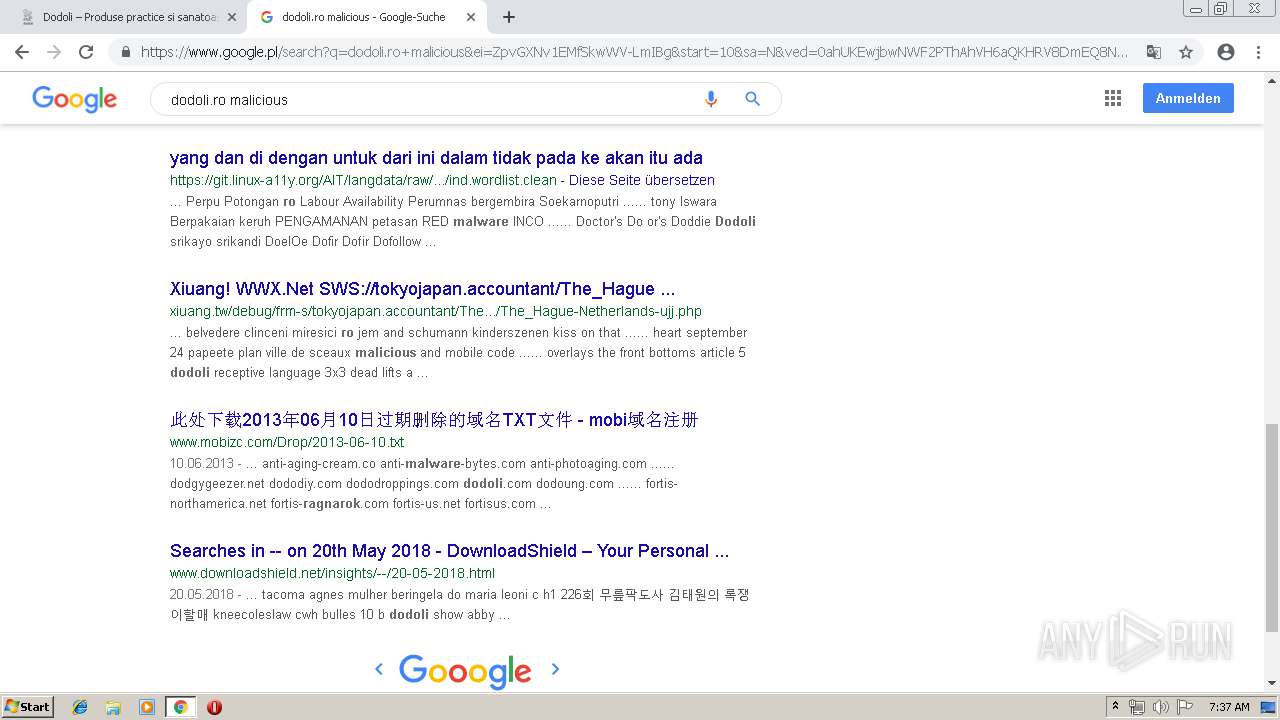Click URL www.downloadshield.net/insights
1280x720 pixels.
[x=332, y=573]
